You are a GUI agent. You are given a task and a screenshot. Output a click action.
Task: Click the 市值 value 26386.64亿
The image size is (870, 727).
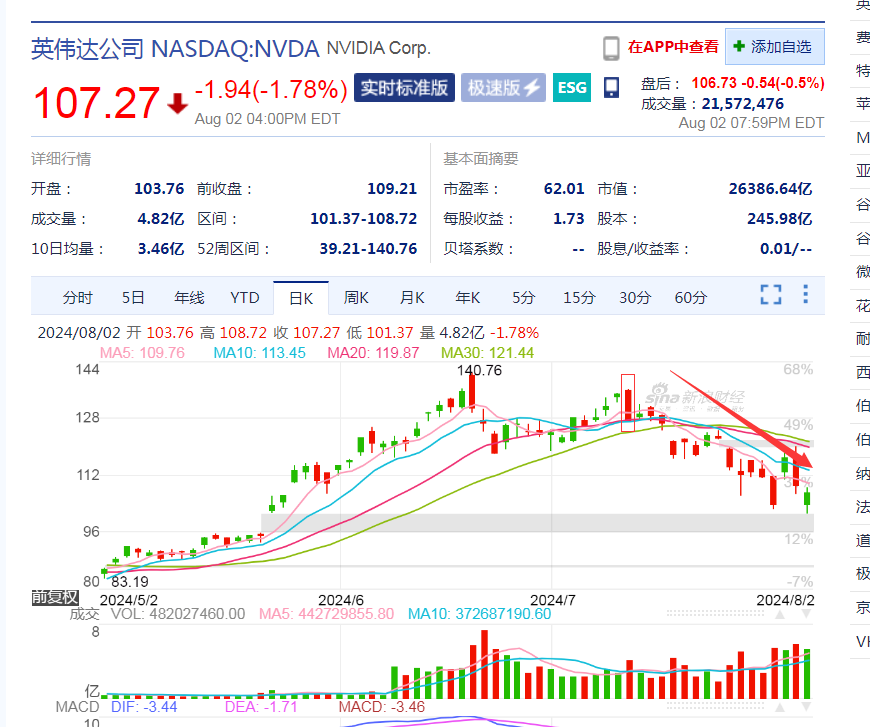pos(770,189)
